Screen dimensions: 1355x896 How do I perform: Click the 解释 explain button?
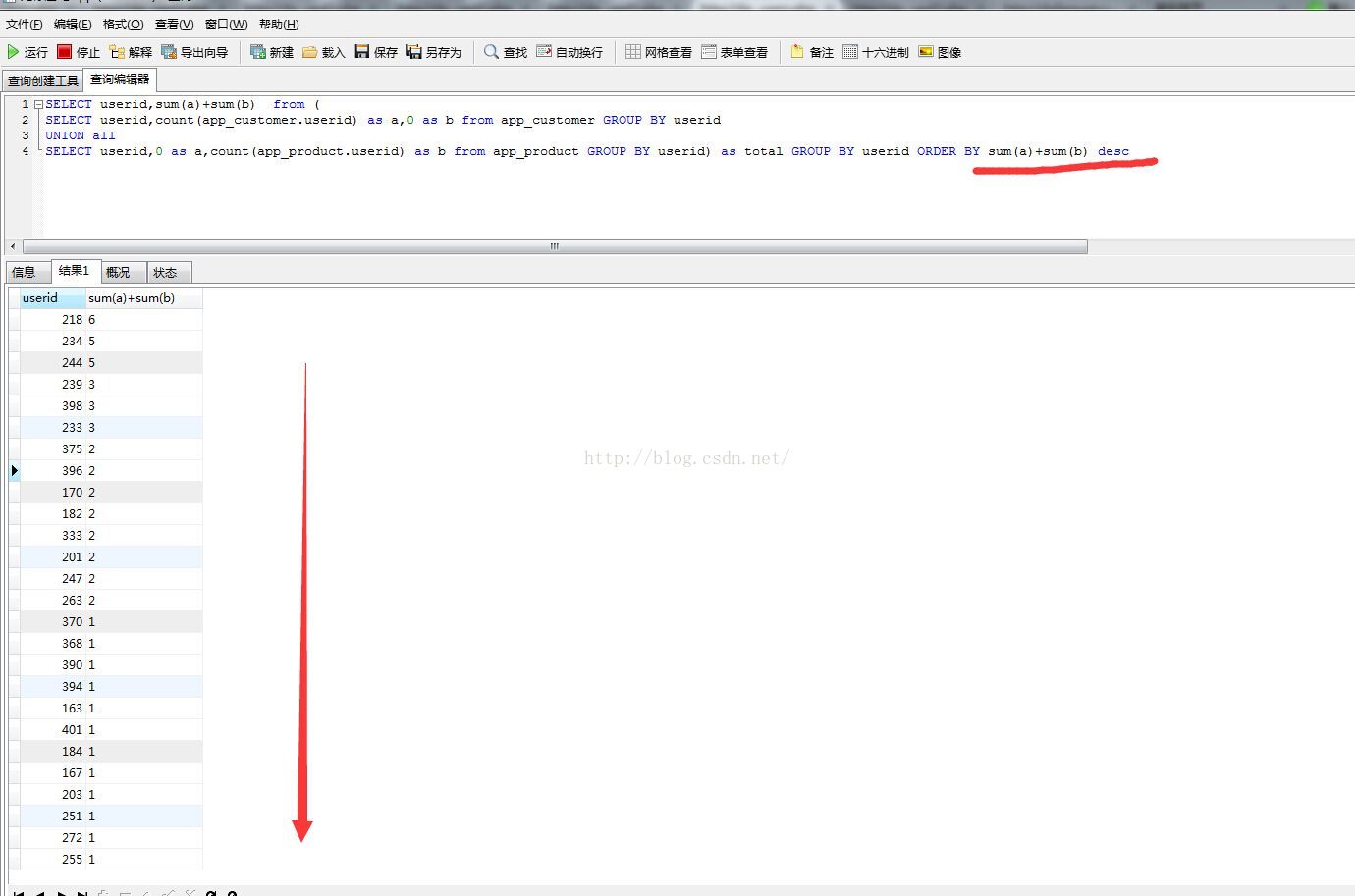(x=131, y=52)
